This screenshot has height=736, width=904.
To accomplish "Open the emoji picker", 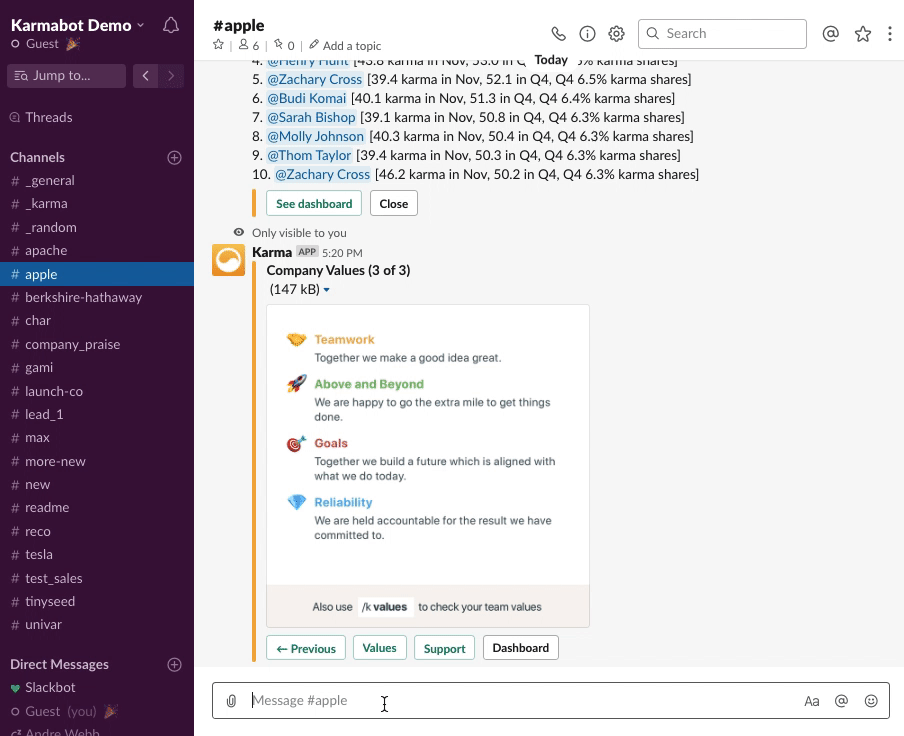I will pyautogui.click(x=871, y=701).
